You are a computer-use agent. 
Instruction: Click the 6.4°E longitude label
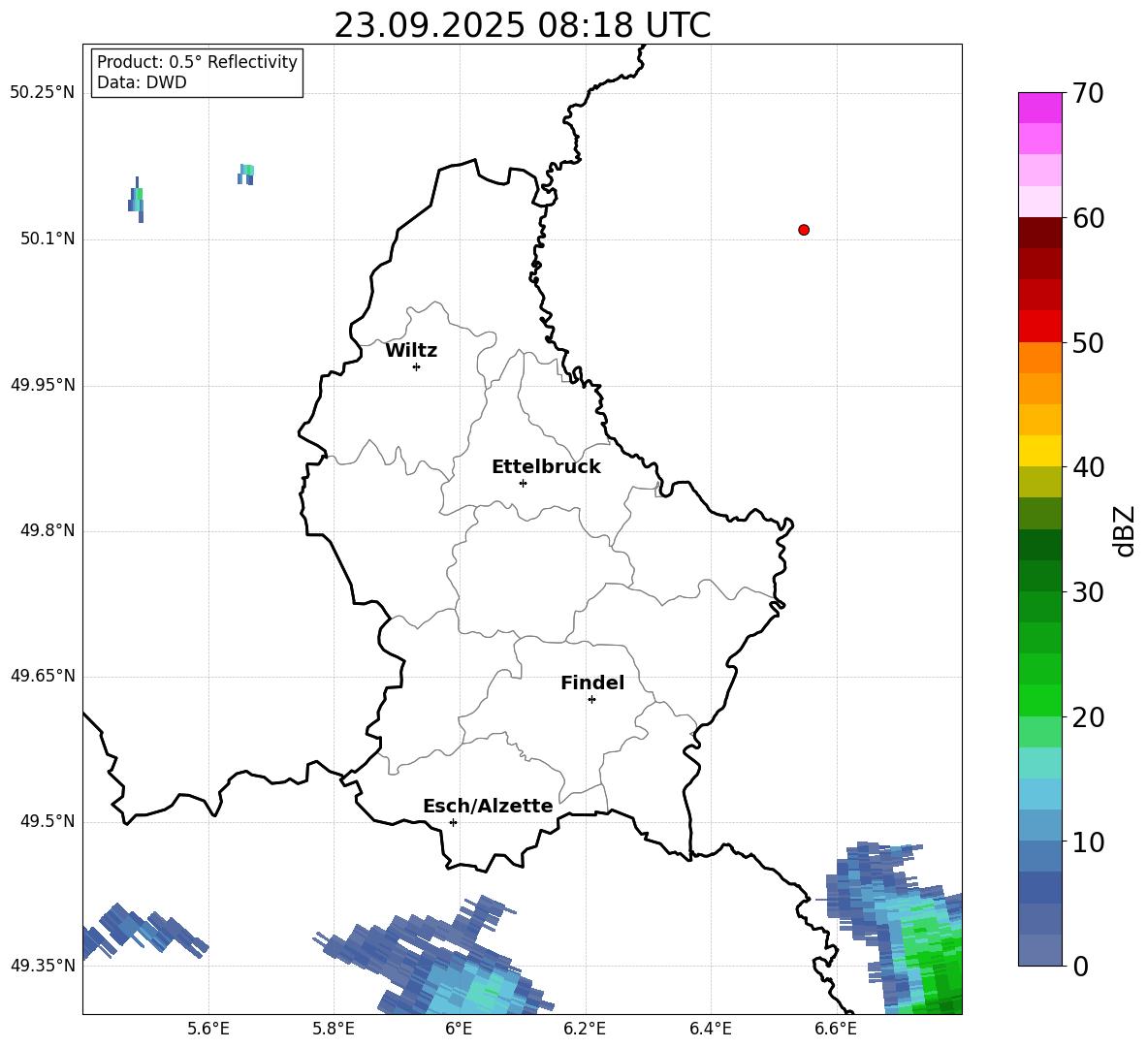click(x=710, y=1029)
